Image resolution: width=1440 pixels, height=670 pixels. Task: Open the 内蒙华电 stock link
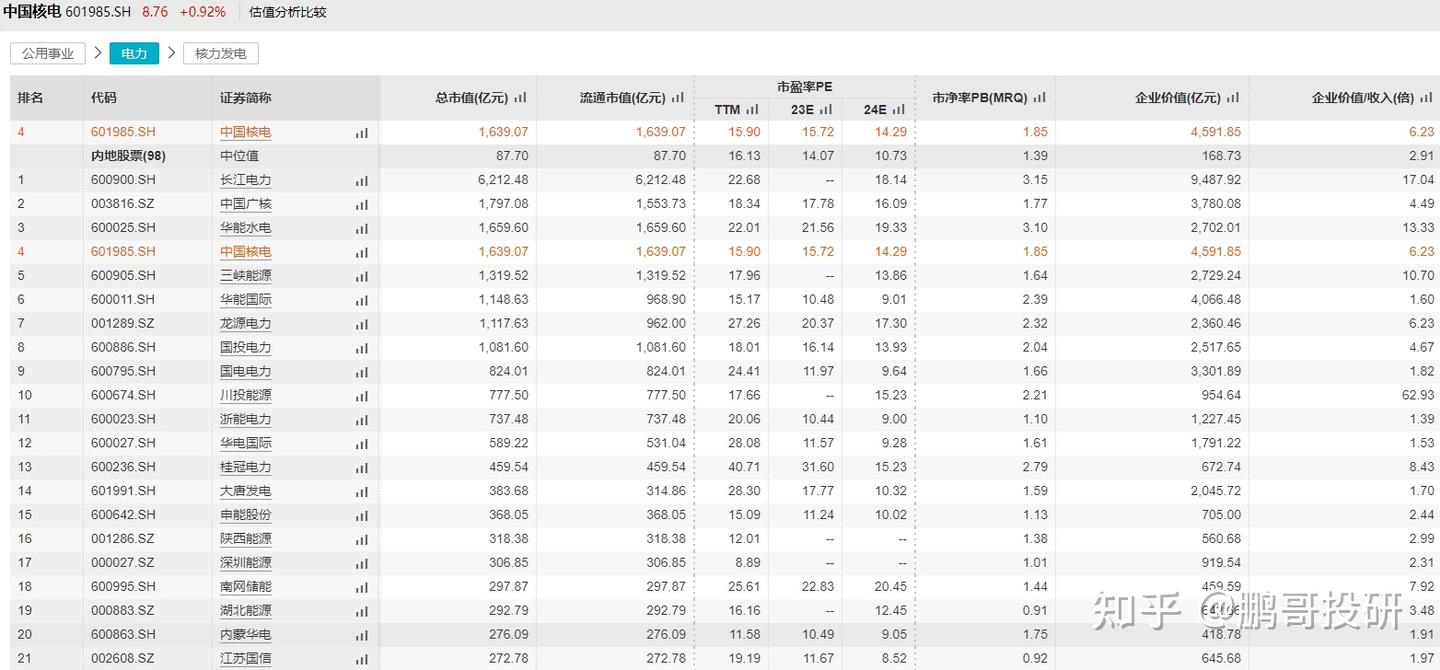click(245, 635)
